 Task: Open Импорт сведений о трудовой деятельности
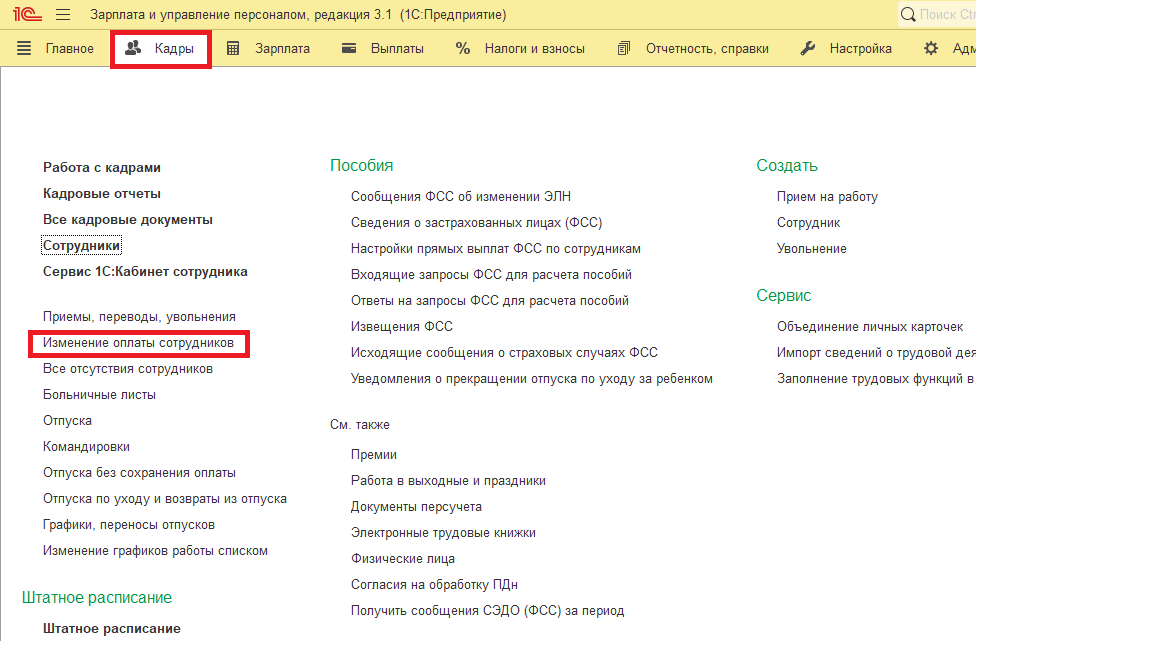876,353
